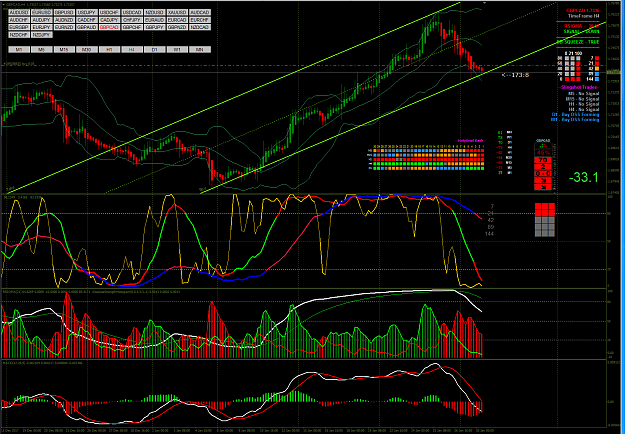Switch to M5 timeframe
Viewport: 625px width, 434px height.
tap(42, 49)
